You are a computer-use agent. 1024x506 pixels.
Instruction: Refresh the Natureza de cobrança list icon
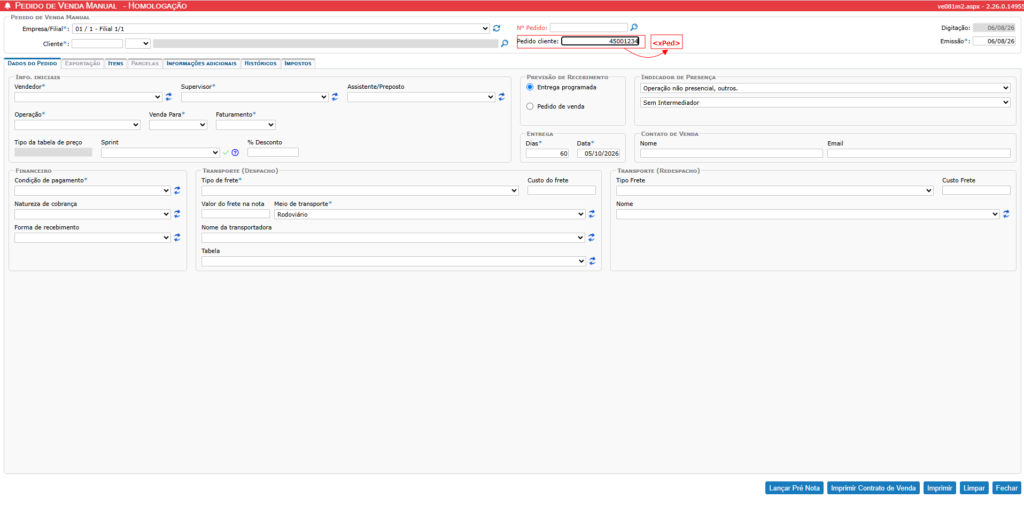click(x=177, y=214)
